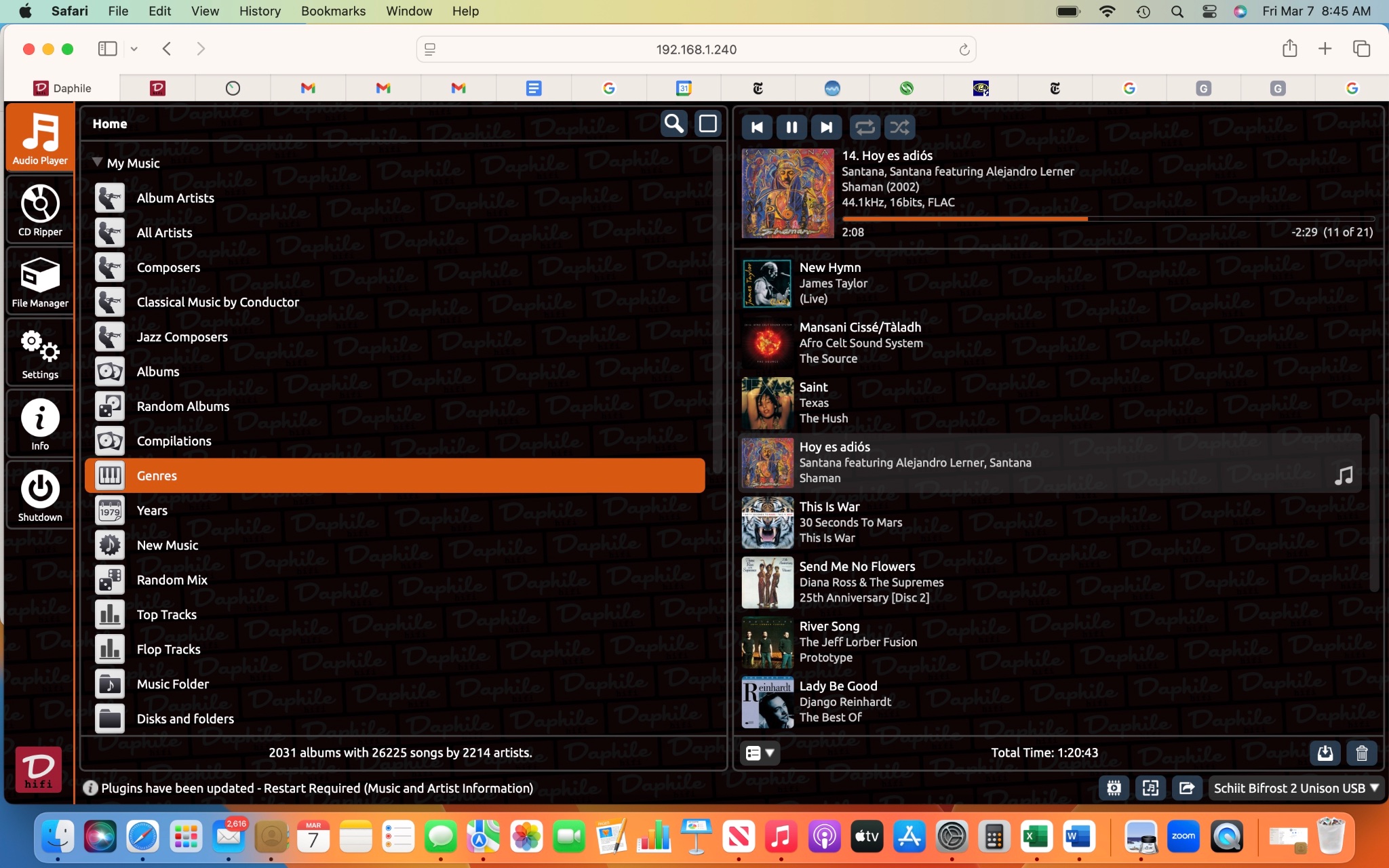Click the playlist panel scrollbar
This screenshot has height=868, width=1389.
1374,502
